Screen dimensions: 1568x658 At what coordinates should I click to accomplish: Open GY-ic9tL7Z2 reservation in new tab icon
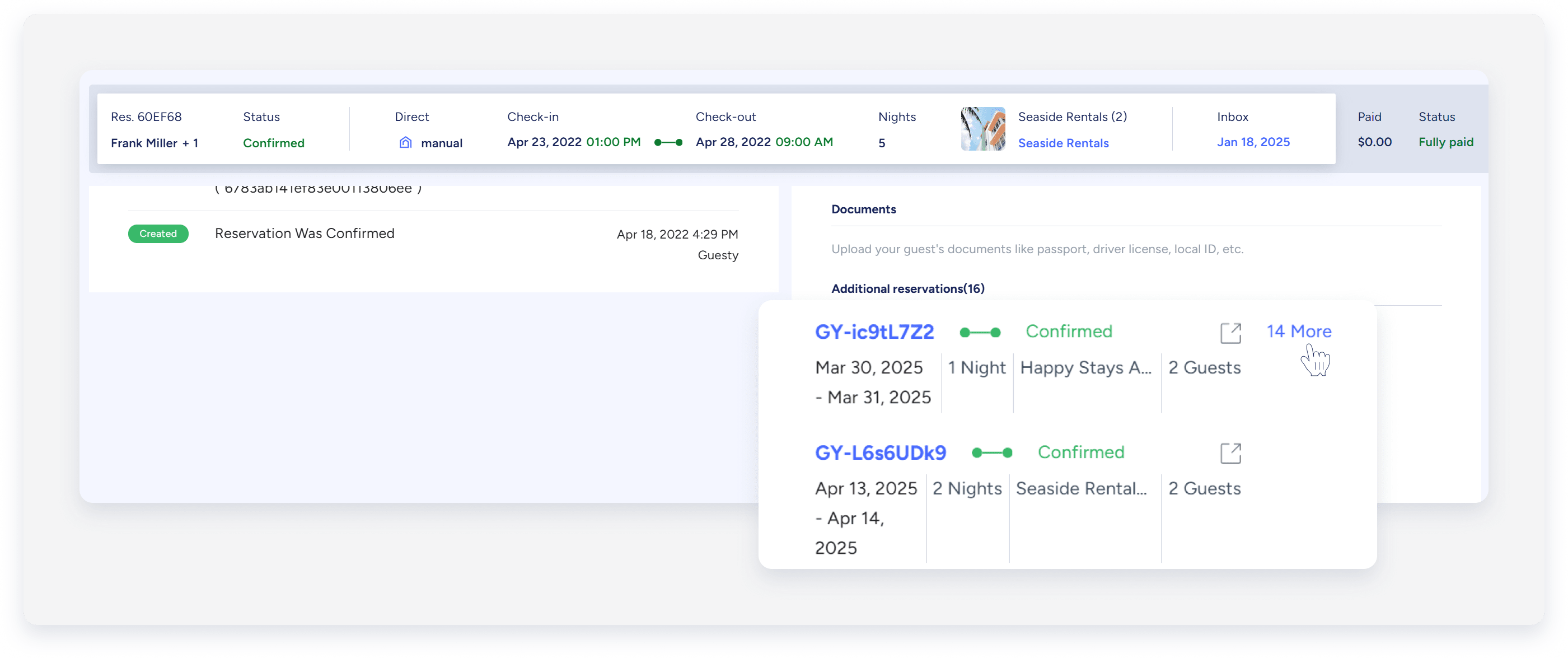(1230, 333)
